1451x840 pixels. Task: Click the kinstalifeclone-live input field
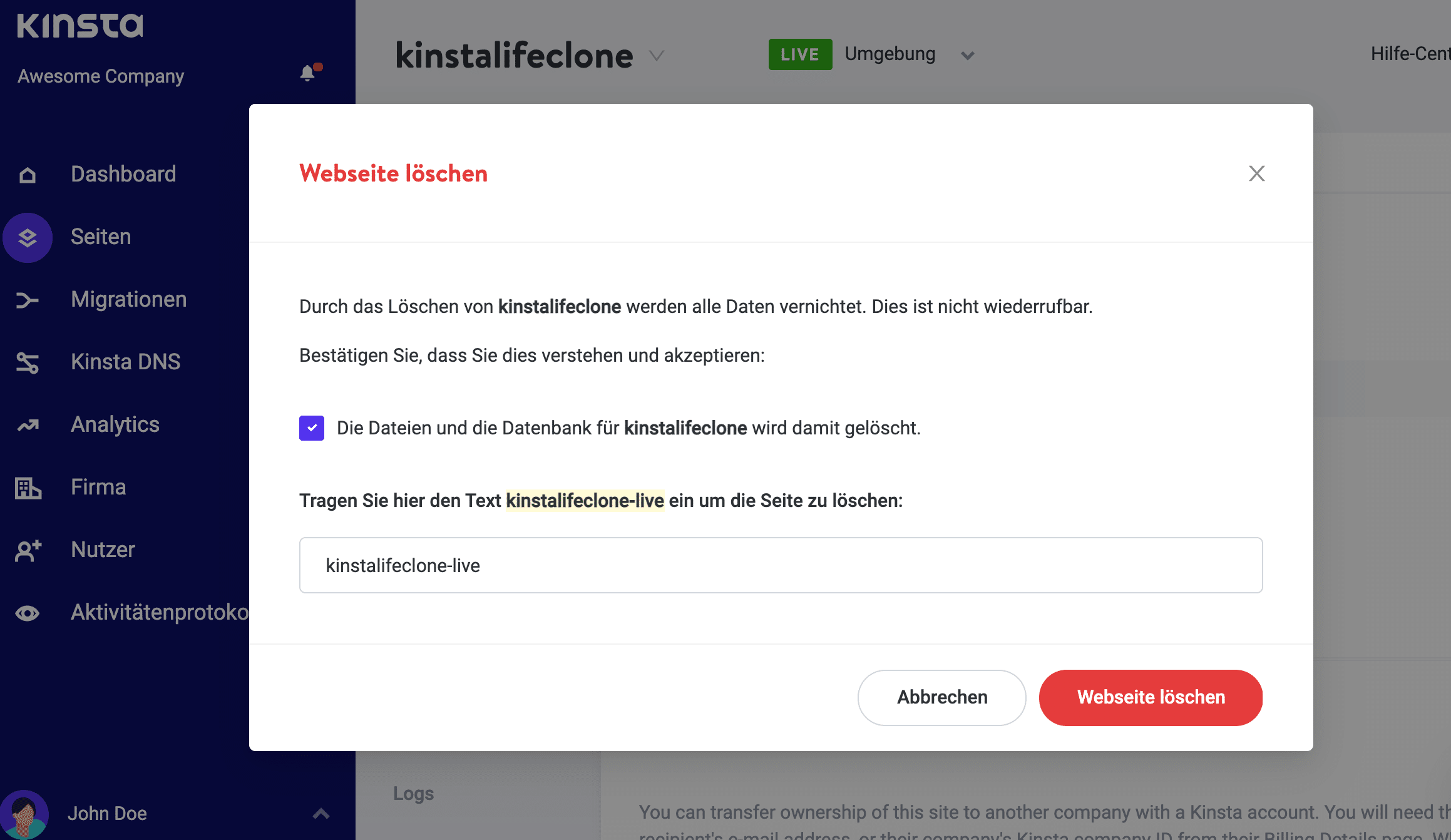click(781, 565)
